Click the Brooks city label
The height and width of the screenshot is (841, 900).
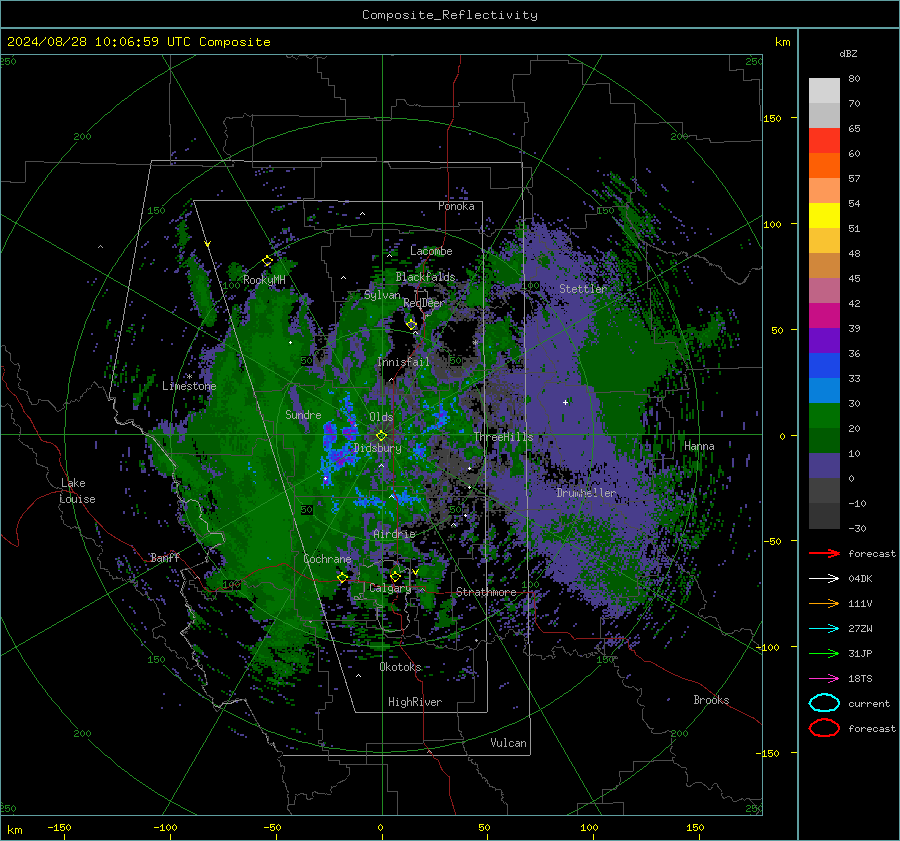(x=711, y=700)
